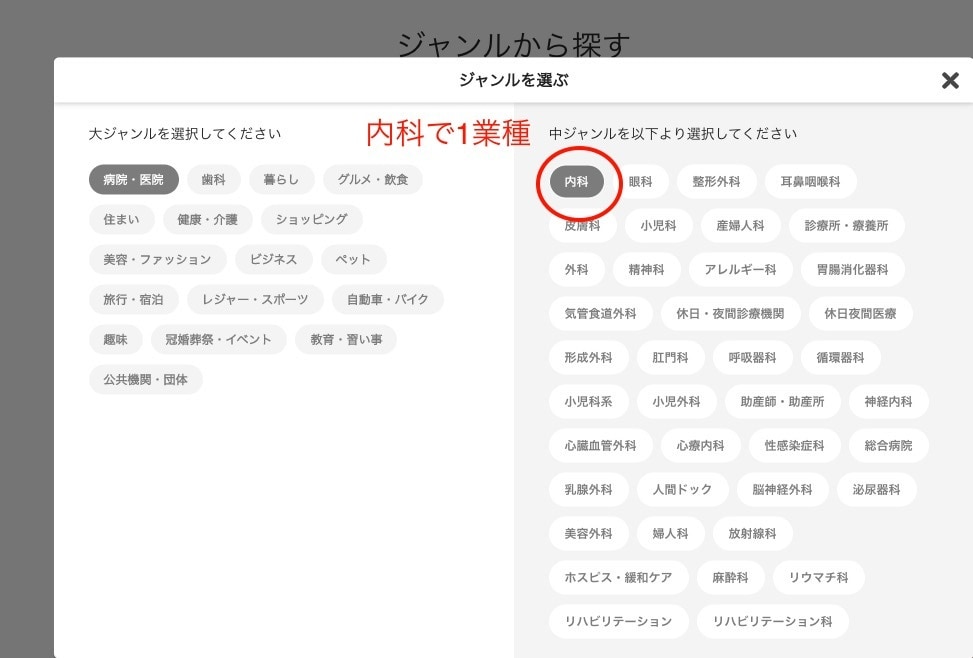973x658 pixels.
Task: Pick the 美容・ファッション genre
Action: point(158,259)
